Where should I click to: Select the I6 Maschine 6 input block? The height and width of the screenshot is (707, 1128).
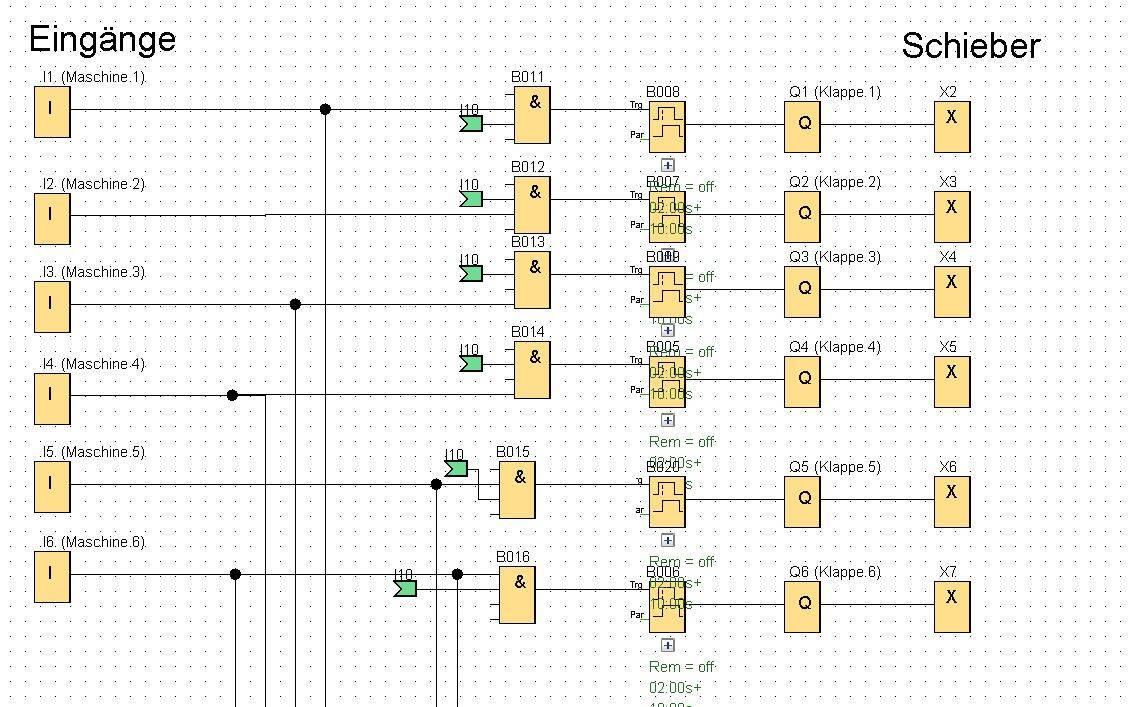point(52,576)
